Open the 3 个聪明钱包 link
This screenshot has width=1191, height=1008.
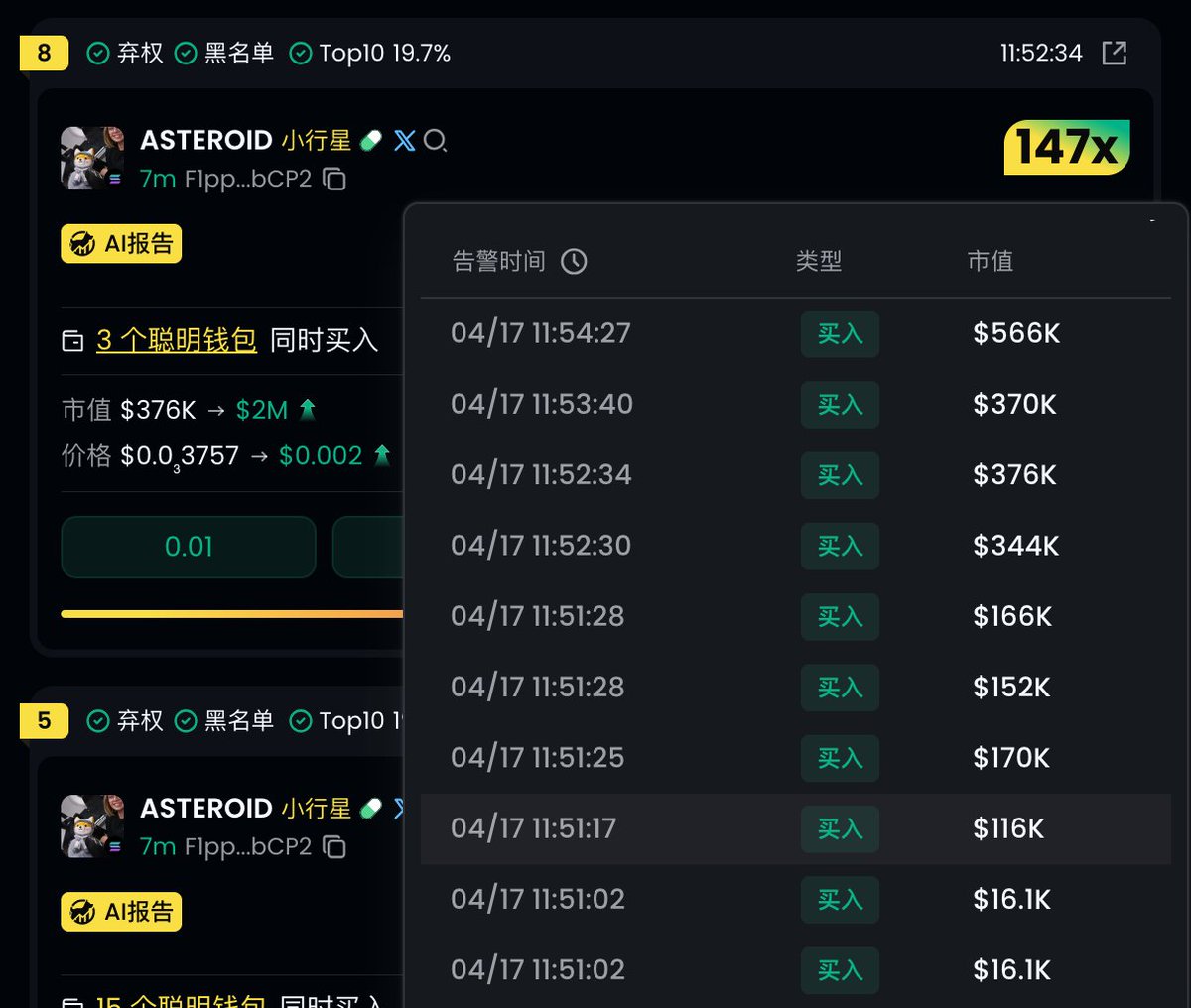click(177, 340)
